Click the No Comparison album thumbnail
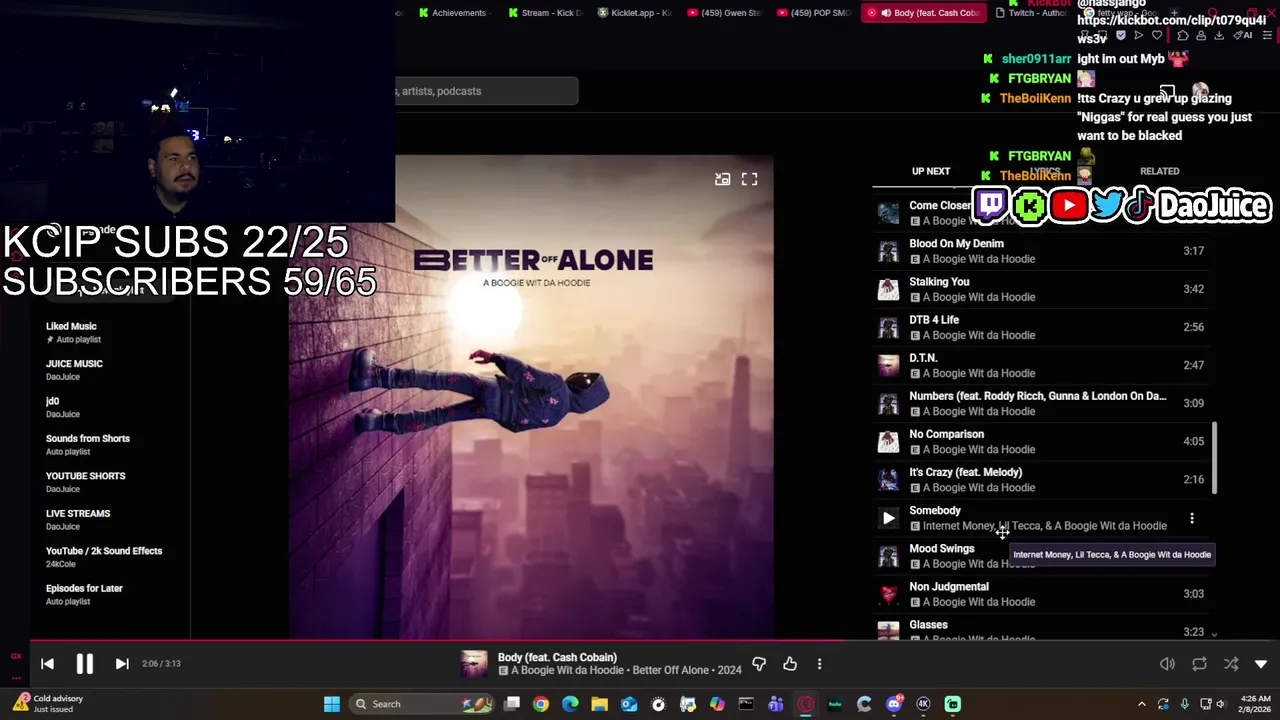Viewport: 1280px width, 720px height. point(888,441)
